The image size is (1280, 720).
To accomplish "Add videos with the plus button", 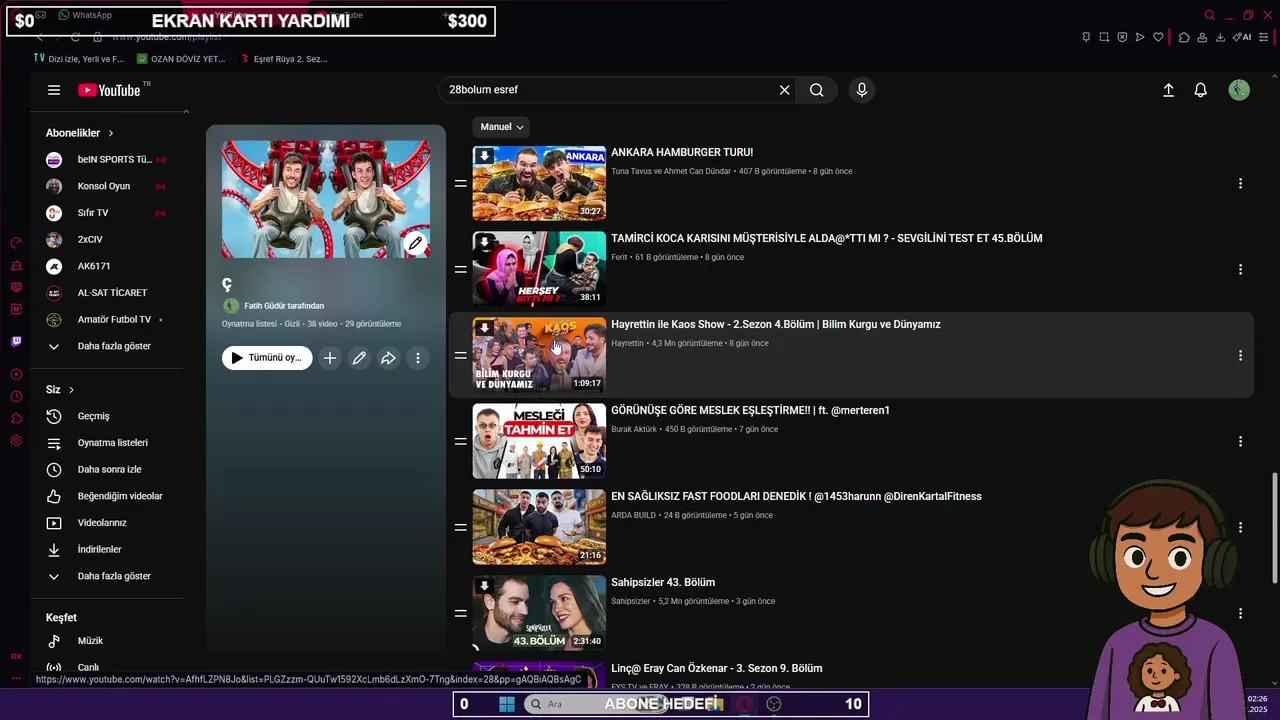I will 330,358.
